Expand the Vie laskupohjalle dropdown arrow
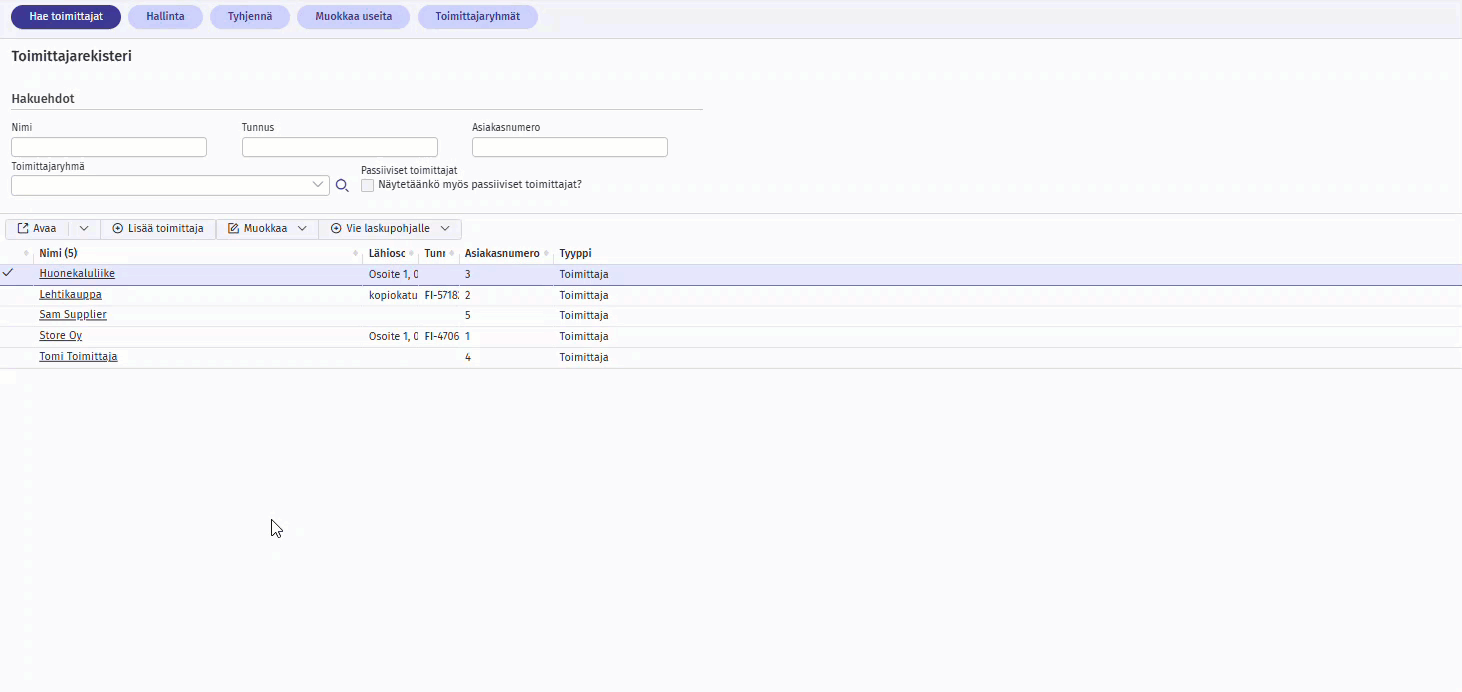Screen dimensions: 1462x692 point(445,229)
